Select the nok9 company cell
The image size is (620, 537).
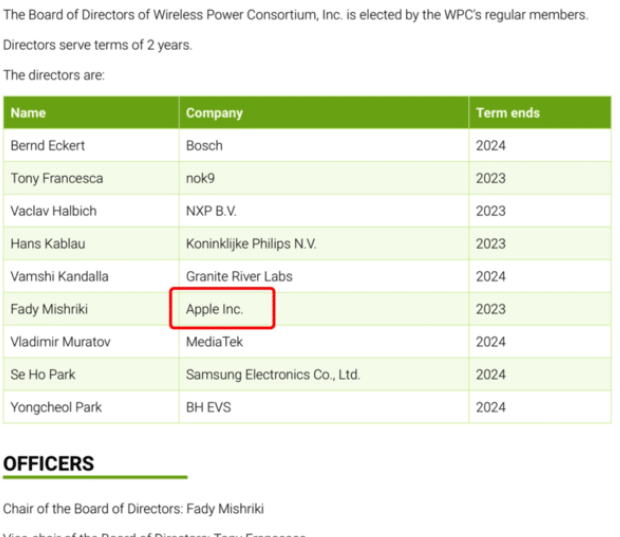324,178
